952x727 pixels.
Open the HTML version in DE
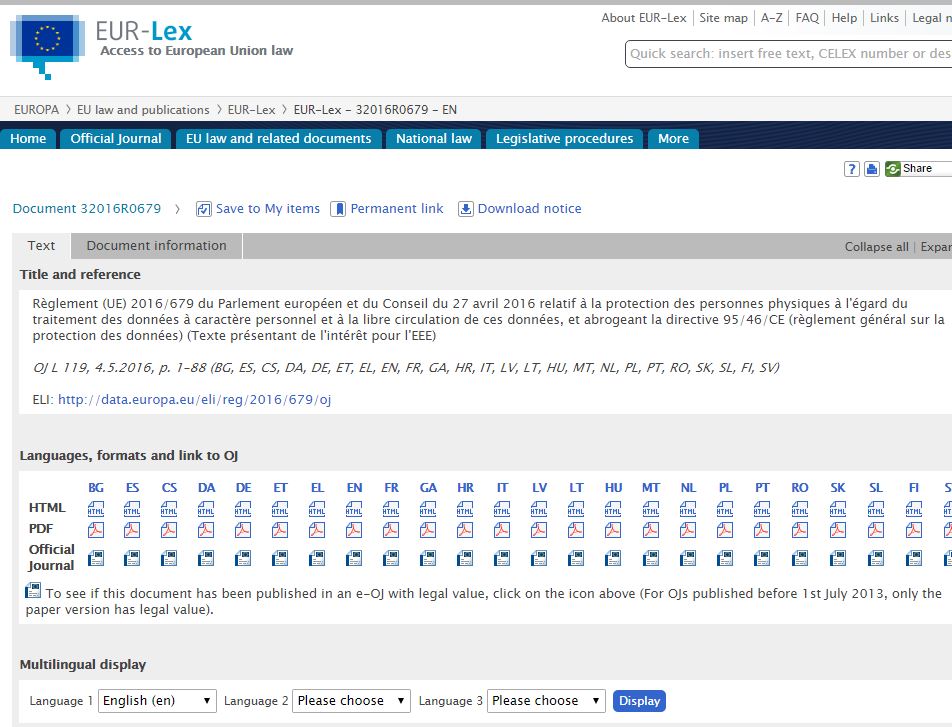tap(243, 508)
